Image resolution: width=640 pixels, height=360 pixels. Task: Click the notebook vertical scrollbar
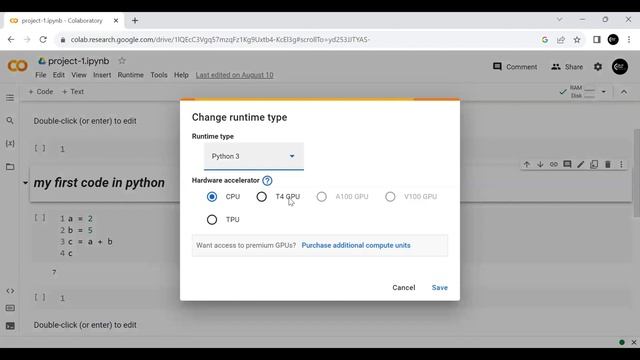[636, 173]
